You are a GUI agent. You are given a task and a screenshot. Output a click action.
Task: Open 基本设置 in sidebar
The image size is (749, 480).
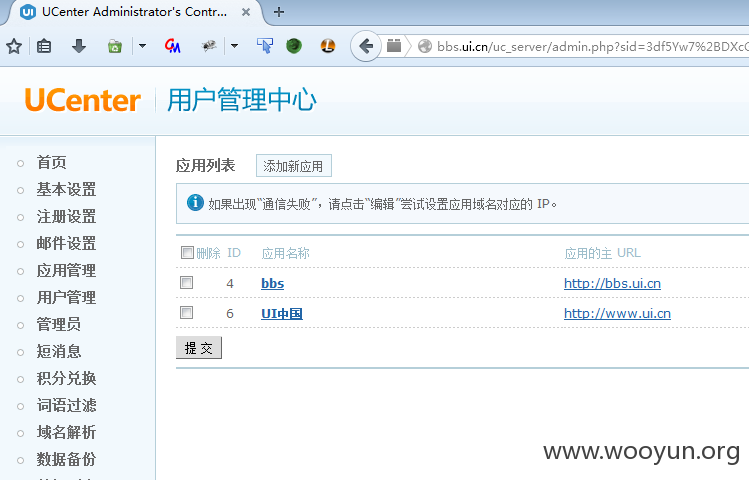[66, 189]
